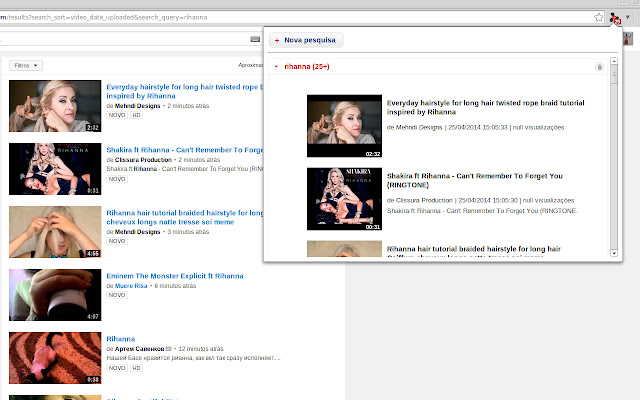Open the YouTube search extension icon
This screenshot has width=640, height=400.
[x=615, y=18]
